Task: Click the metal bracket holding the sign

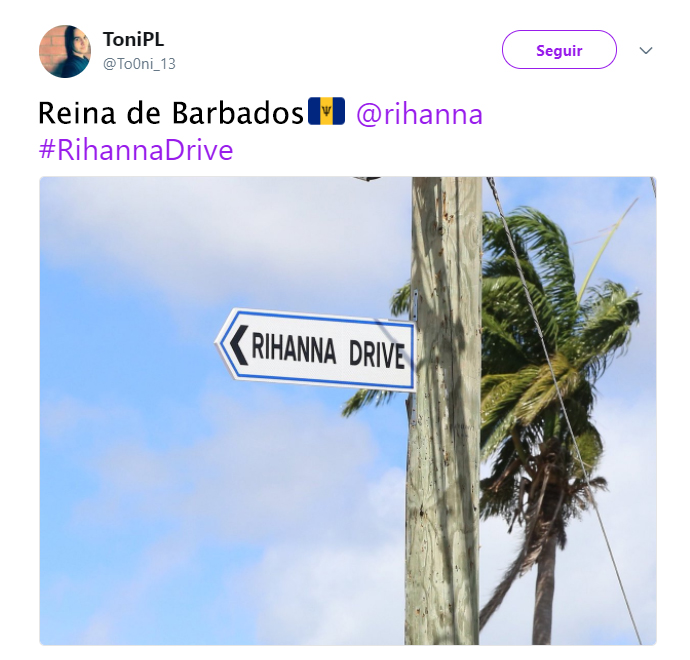Action: pos(415,306)
